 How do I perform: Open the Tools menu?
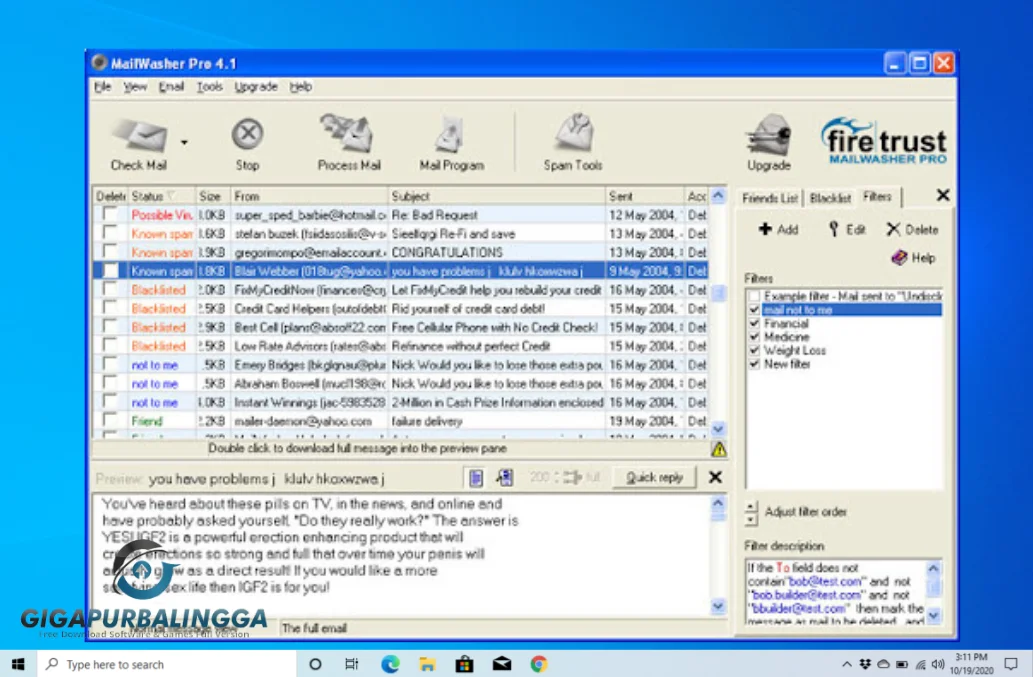209,86
